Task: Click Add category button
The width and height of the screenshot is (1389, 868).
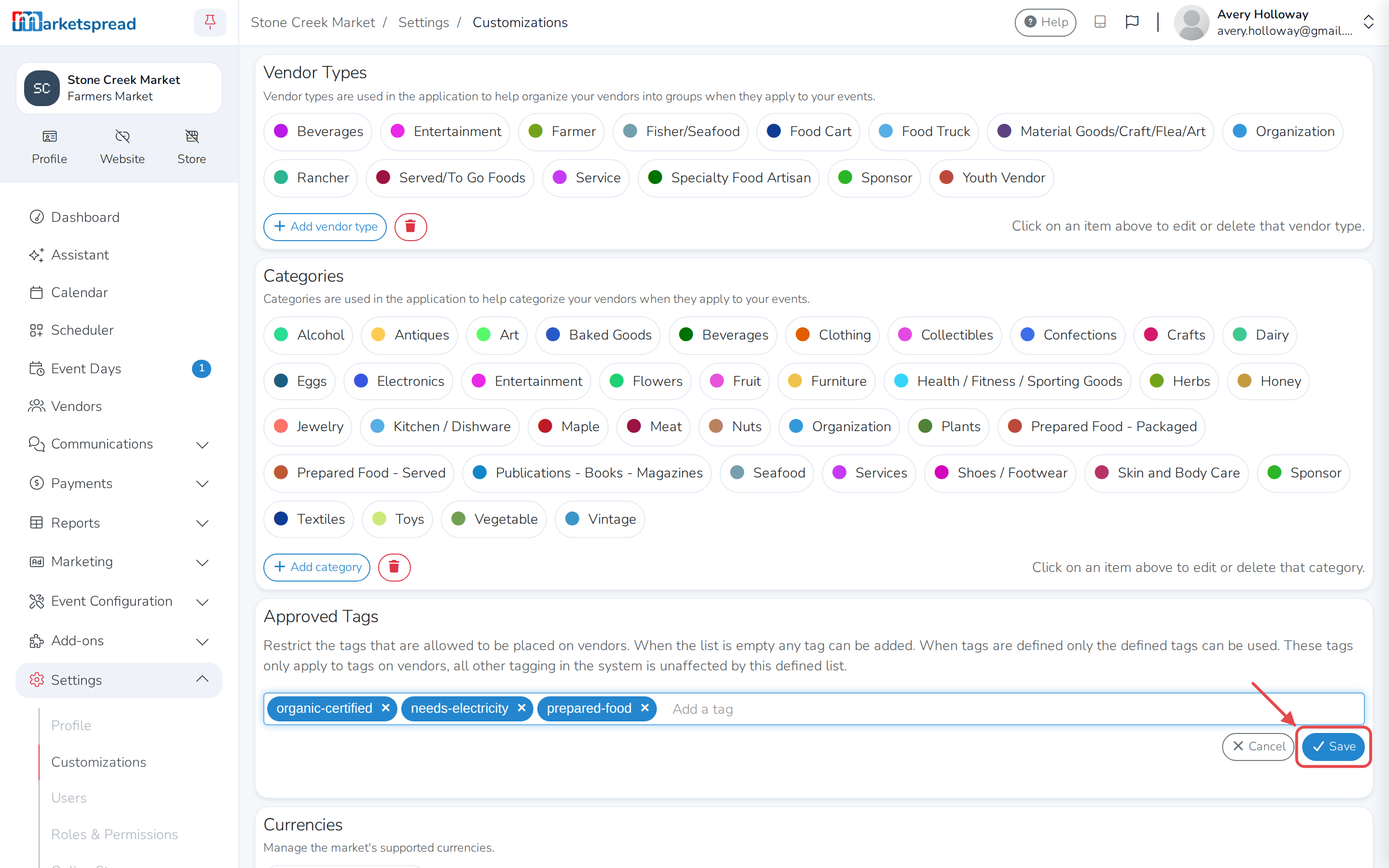Action: [x=317, y=567]
